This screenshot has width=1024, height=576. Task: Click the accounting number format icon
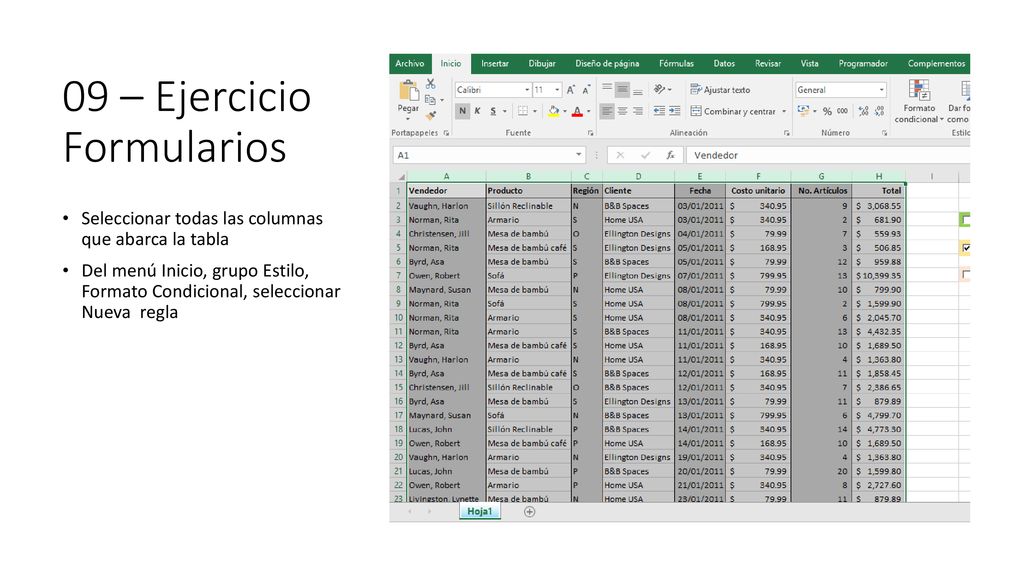[x=803, y=111]
